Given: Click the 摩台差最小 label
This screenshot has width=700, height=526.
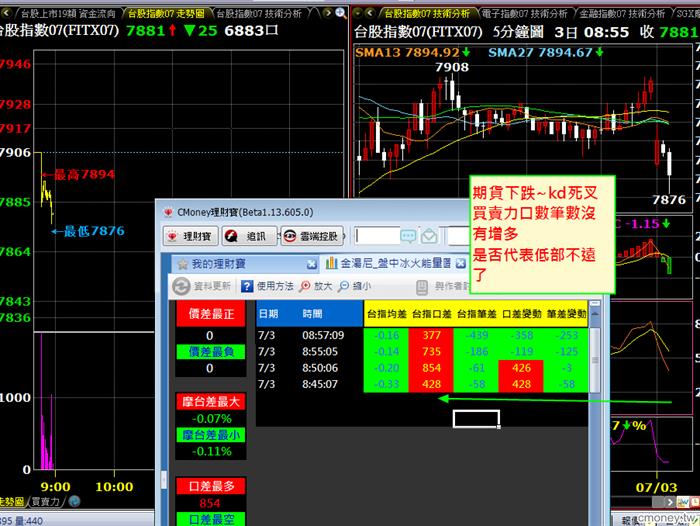Looking at the screenshot, I should pos(211,435).
